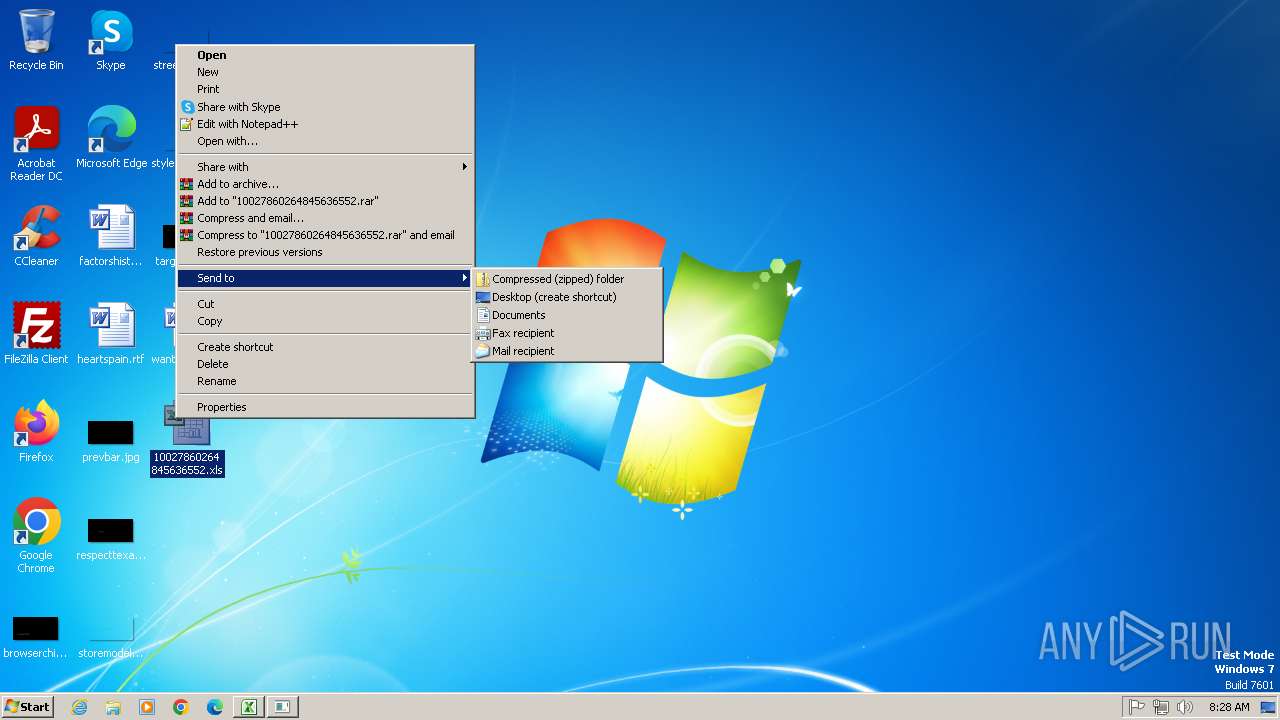Select the Google Chrome desktop shortcut
1280x720 pixels.
point(36,536)
